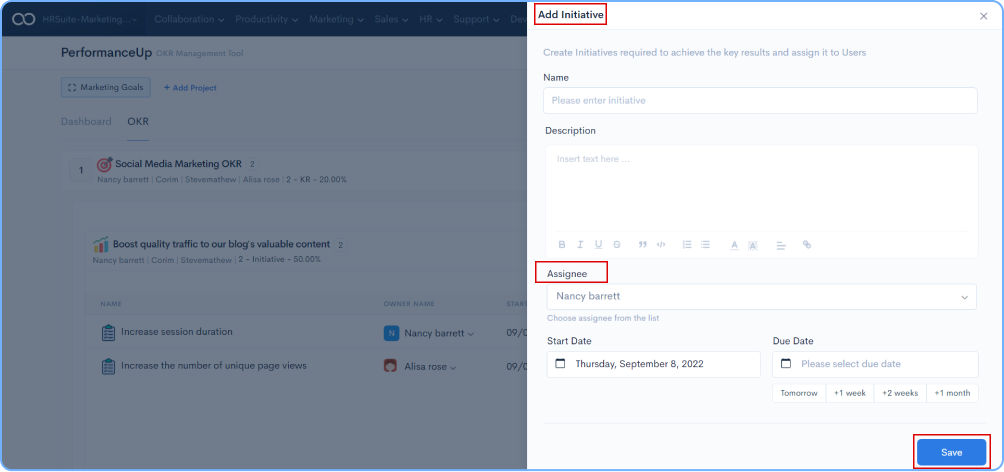1004x472 pixels.
Task: Choose the +2 weeks due date shortcut
Action: (x=900, y=393)
